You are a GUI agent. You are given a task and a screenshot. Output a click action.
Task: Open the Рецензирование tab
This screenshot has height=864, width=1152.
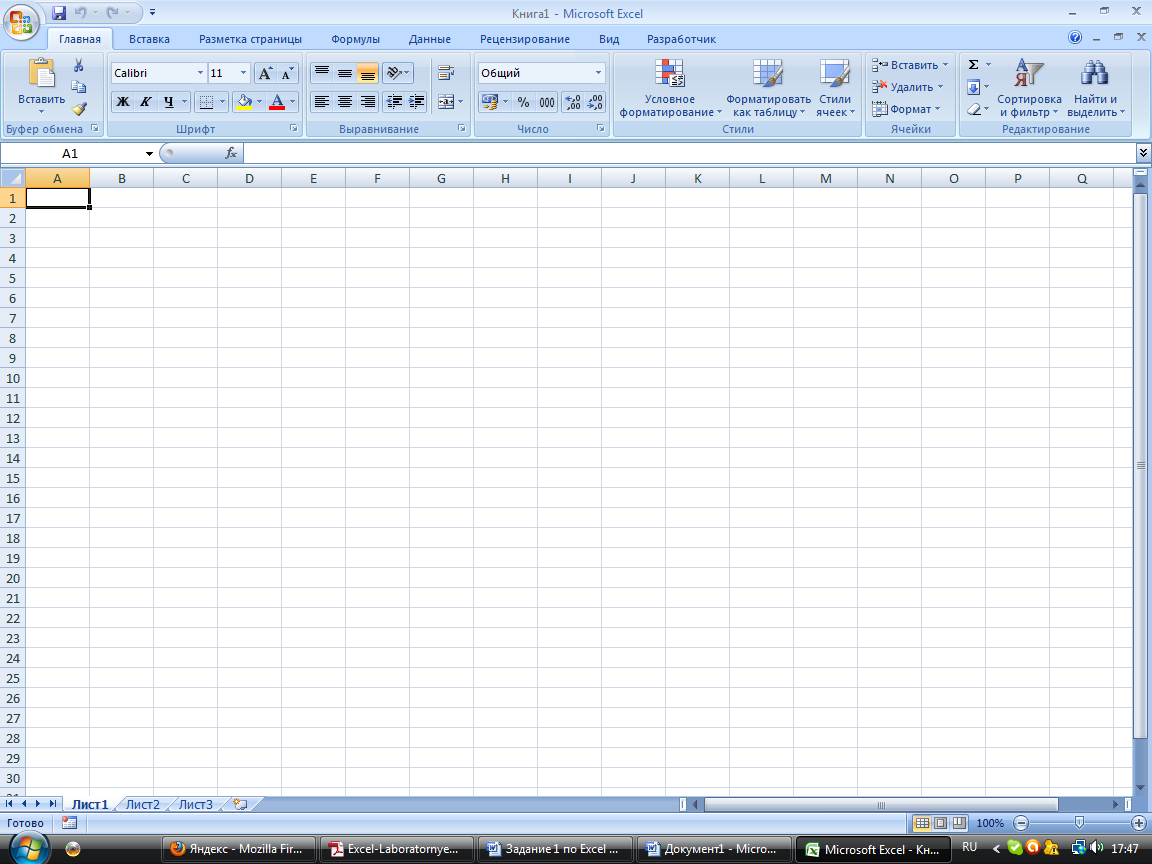(525, 39)
